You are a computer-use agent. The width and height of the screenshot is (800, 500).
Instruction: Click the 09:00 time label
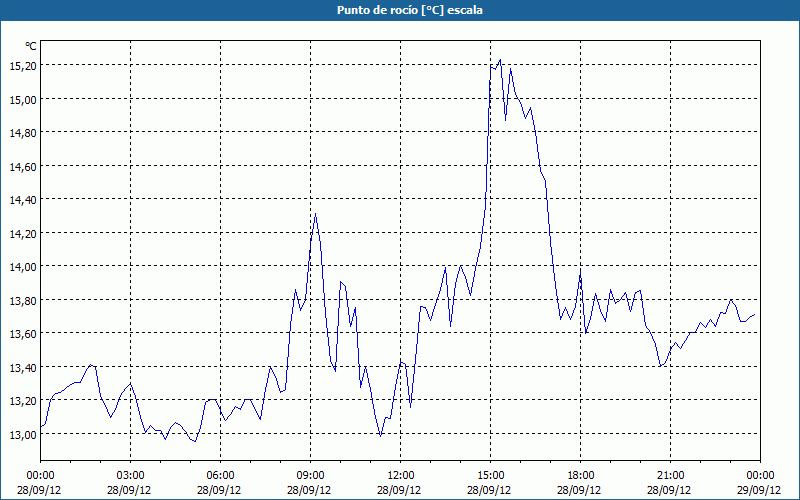click(x=310, y=475)
